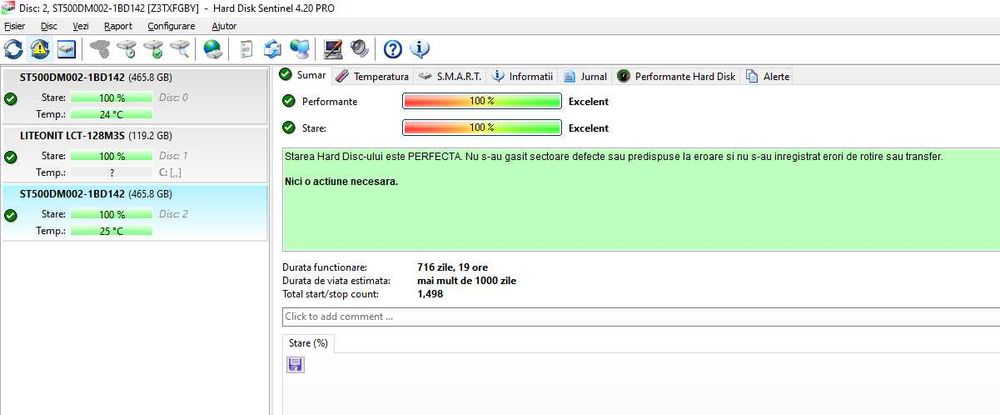Viewport: 1000px width, 415px height.
Task: Click the 25 °C temperature bar for Disc 2
Action: [x=112, y=231]
